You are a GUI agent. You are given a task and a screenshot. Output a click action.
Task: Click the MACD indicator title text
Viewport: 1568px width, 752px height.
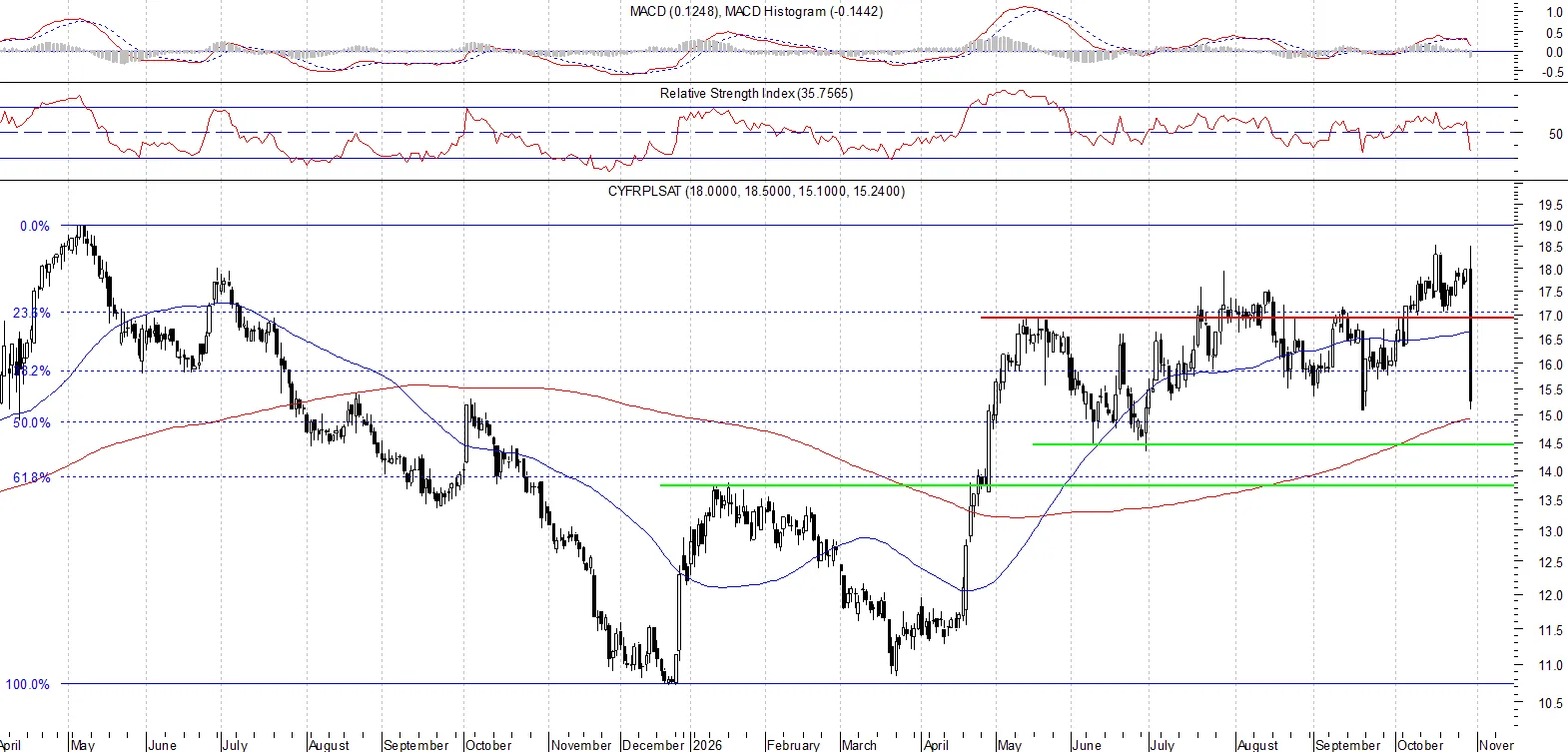click(756, 11)
